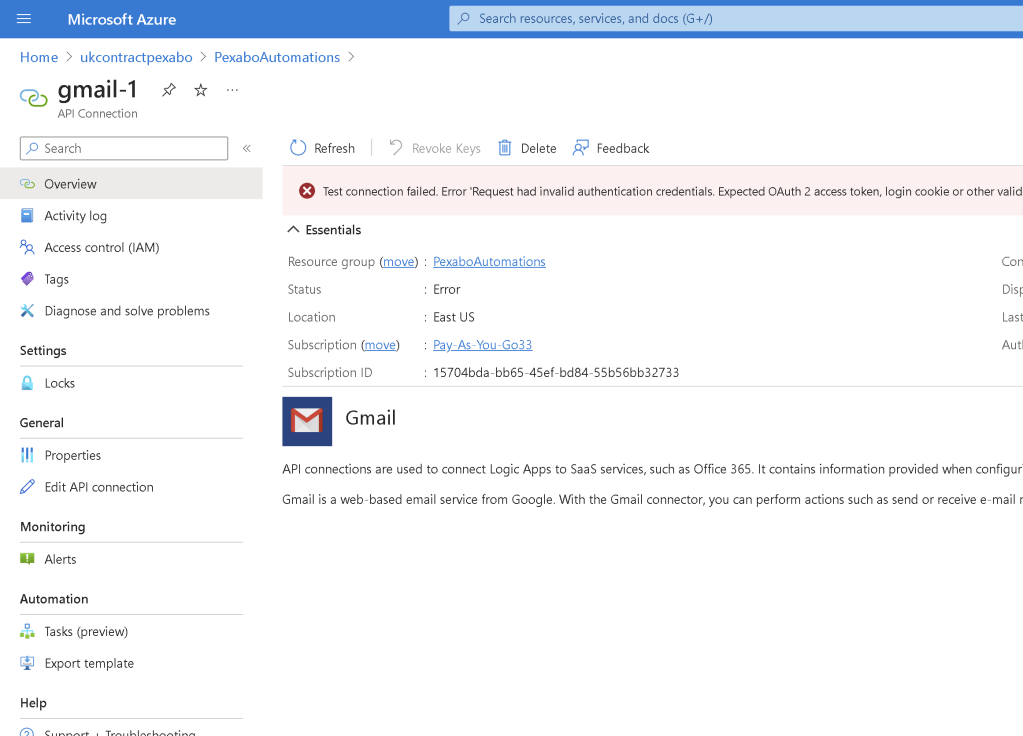
Task: Focus the top Azure search bar
Action: click(x=736, y=18)
